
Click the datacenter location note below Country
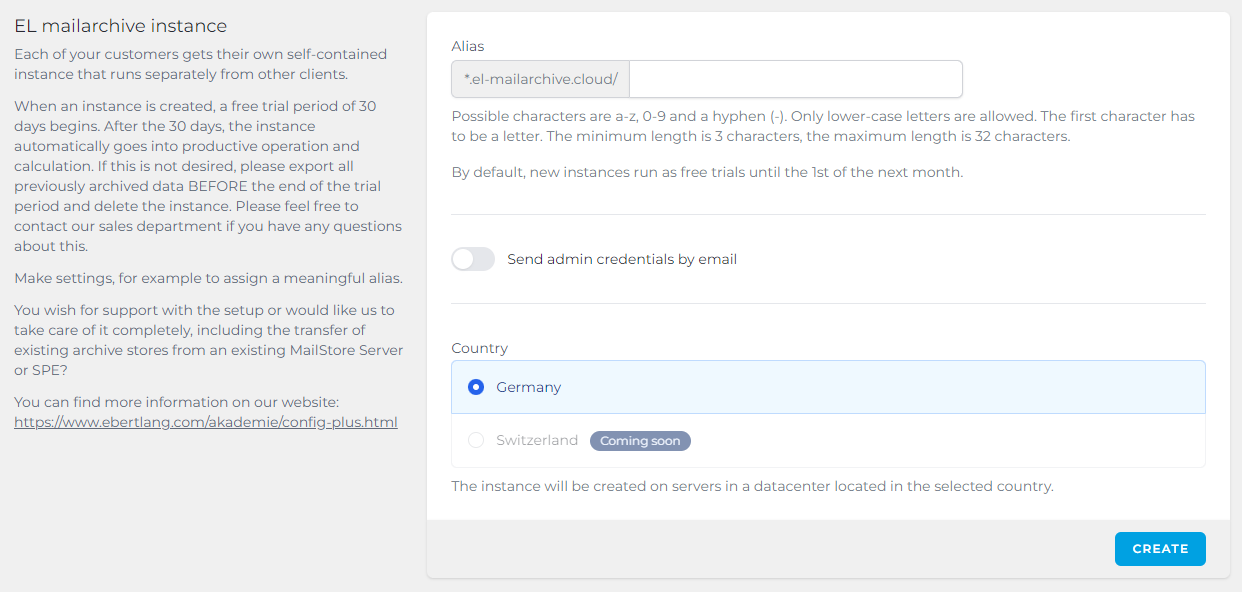(x=752, y=486)
